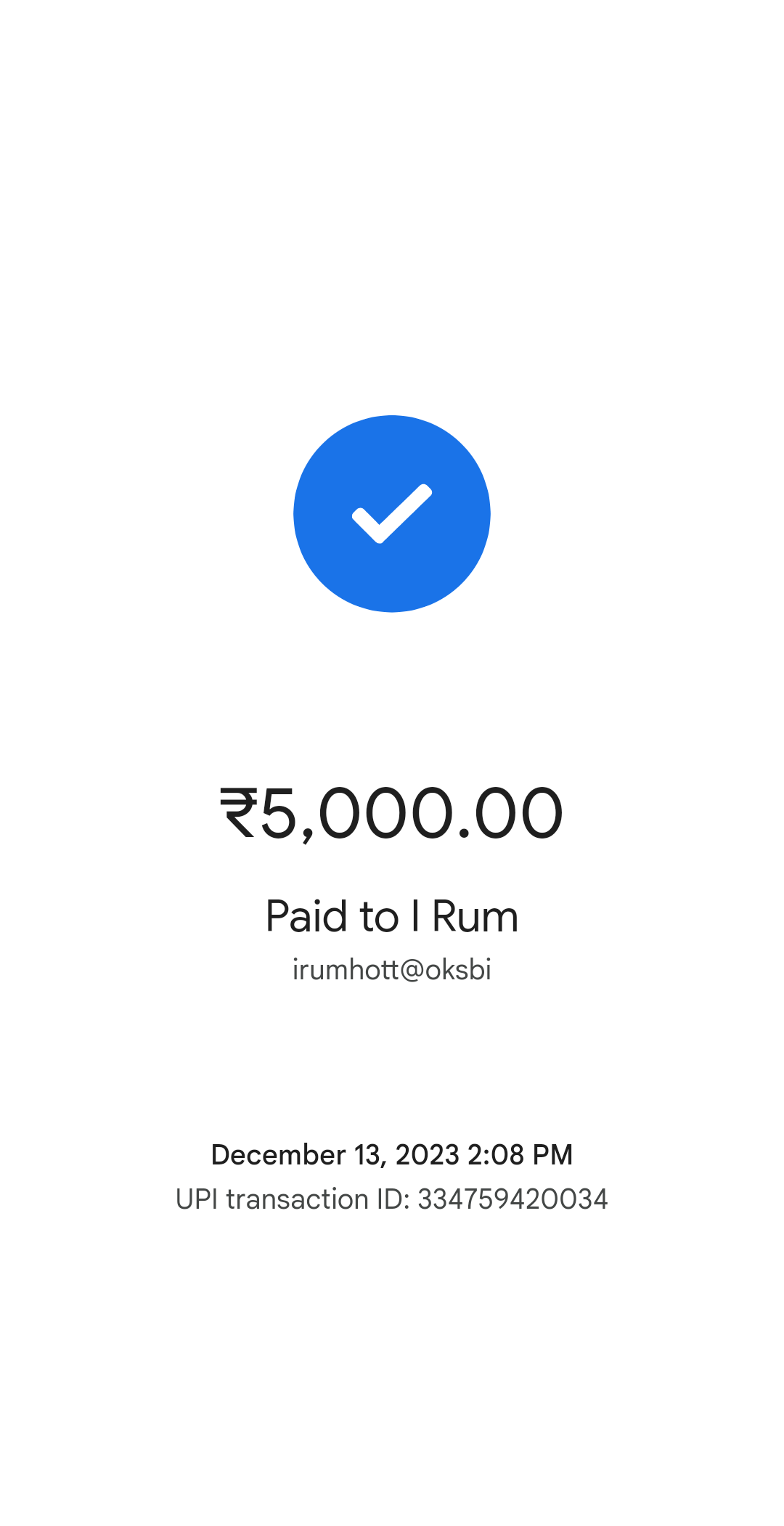784x1526 pixels.
Task: Select the ₹5,000.00 payment amount
Action: pyautogui.click(x=392, y=814)
